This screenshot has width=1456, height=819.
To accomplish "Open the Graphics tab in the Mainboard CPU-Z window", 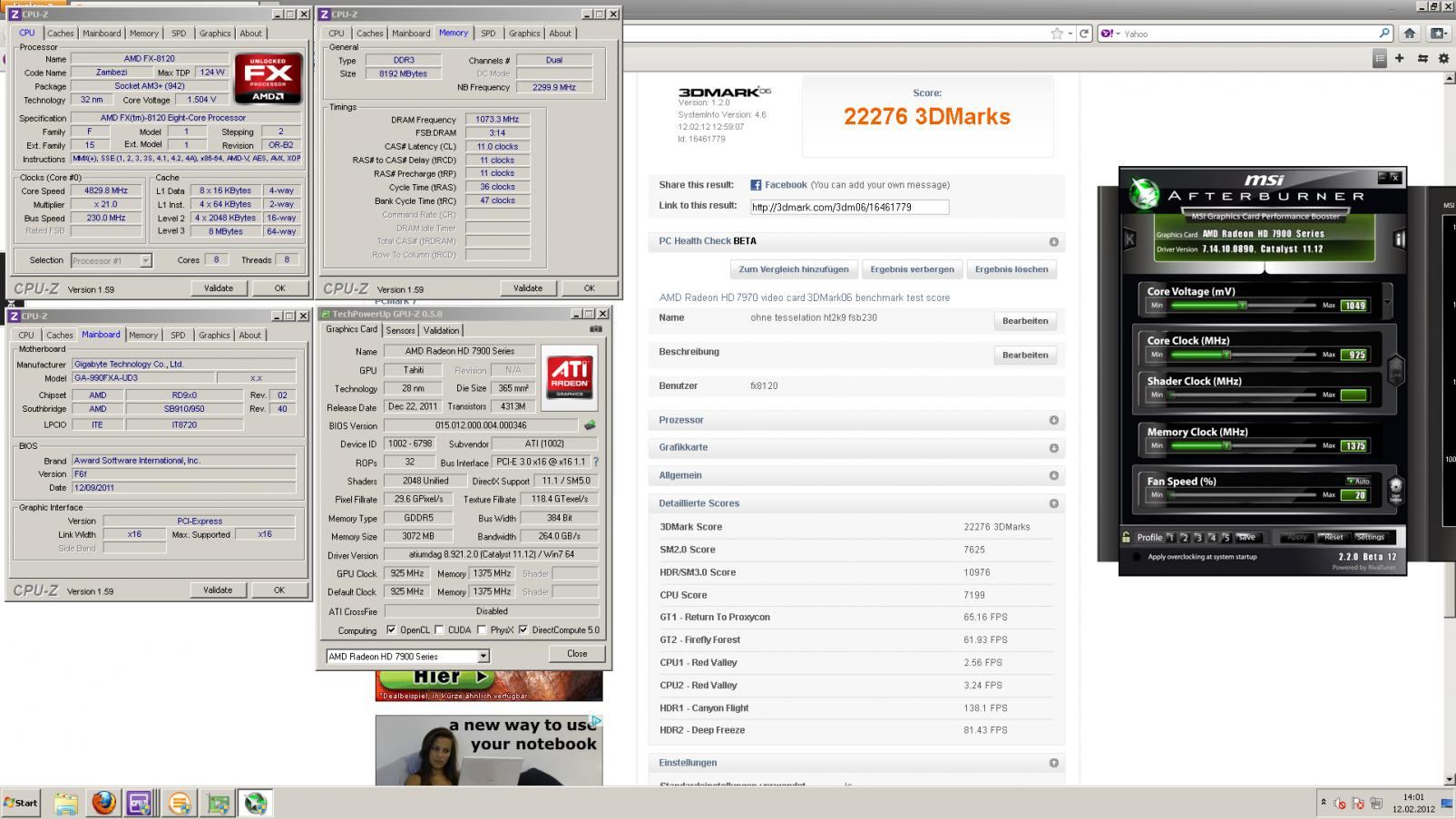I will tap(214, 336).
